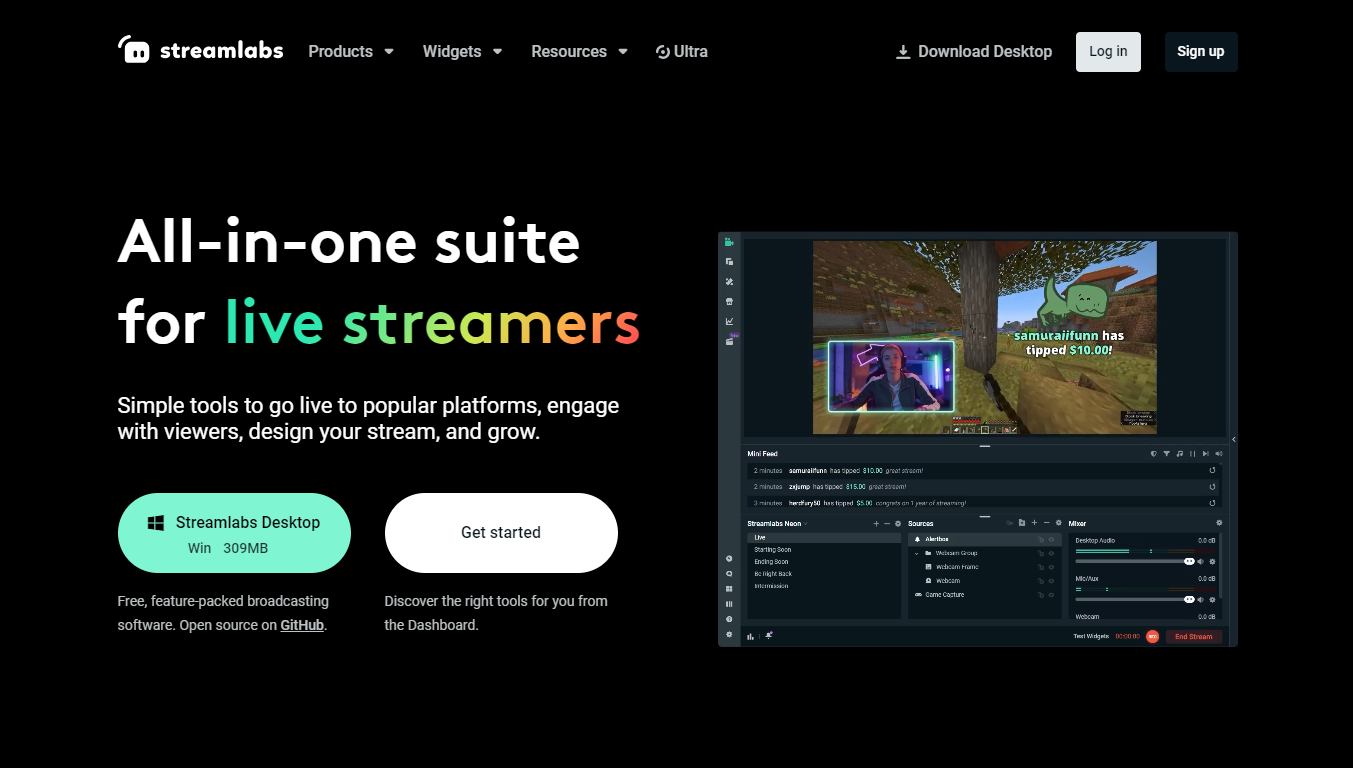Open the analytics chart icon in the app sidebar
1353x768 pixels.
pyautogui.click(x=729, y=321)
